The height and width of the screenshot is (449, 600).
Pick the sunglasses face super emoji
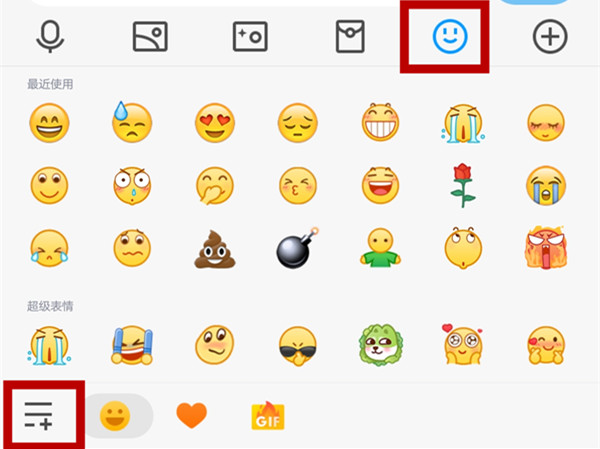click(x=298, y=346)
